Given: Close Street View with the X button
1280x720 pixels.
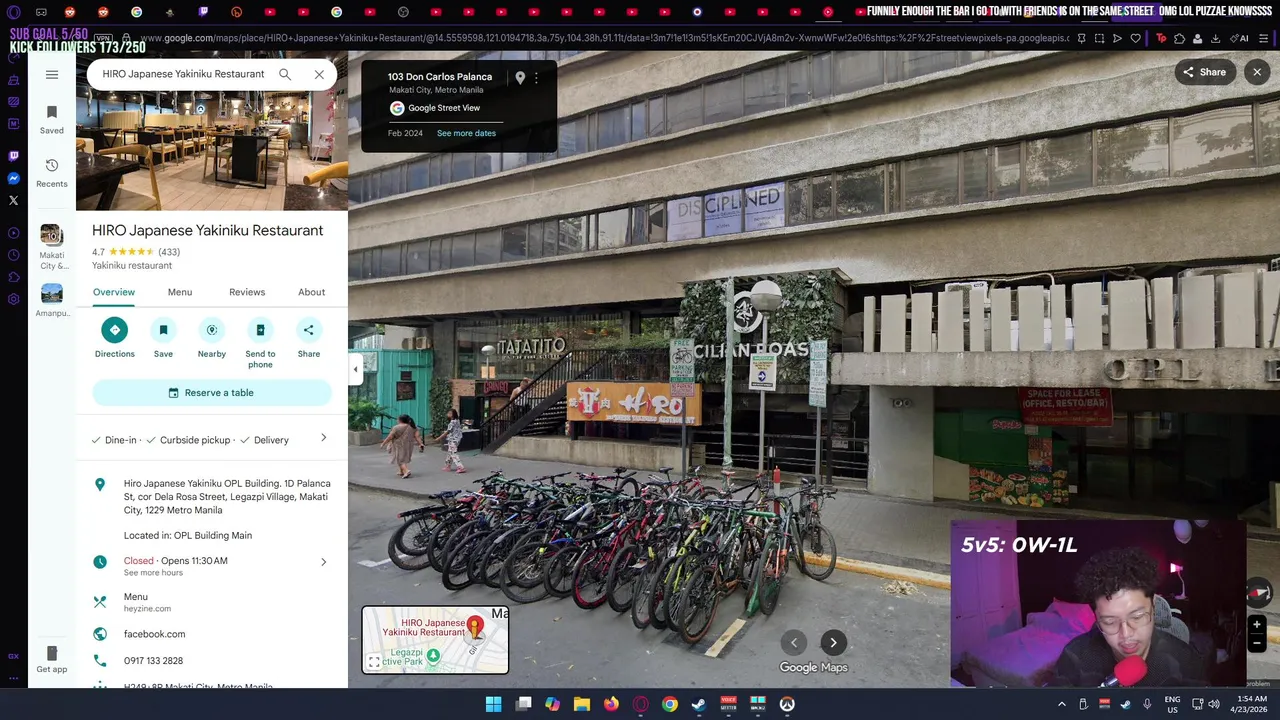Looking at the screenshot, I should 1257,72.
